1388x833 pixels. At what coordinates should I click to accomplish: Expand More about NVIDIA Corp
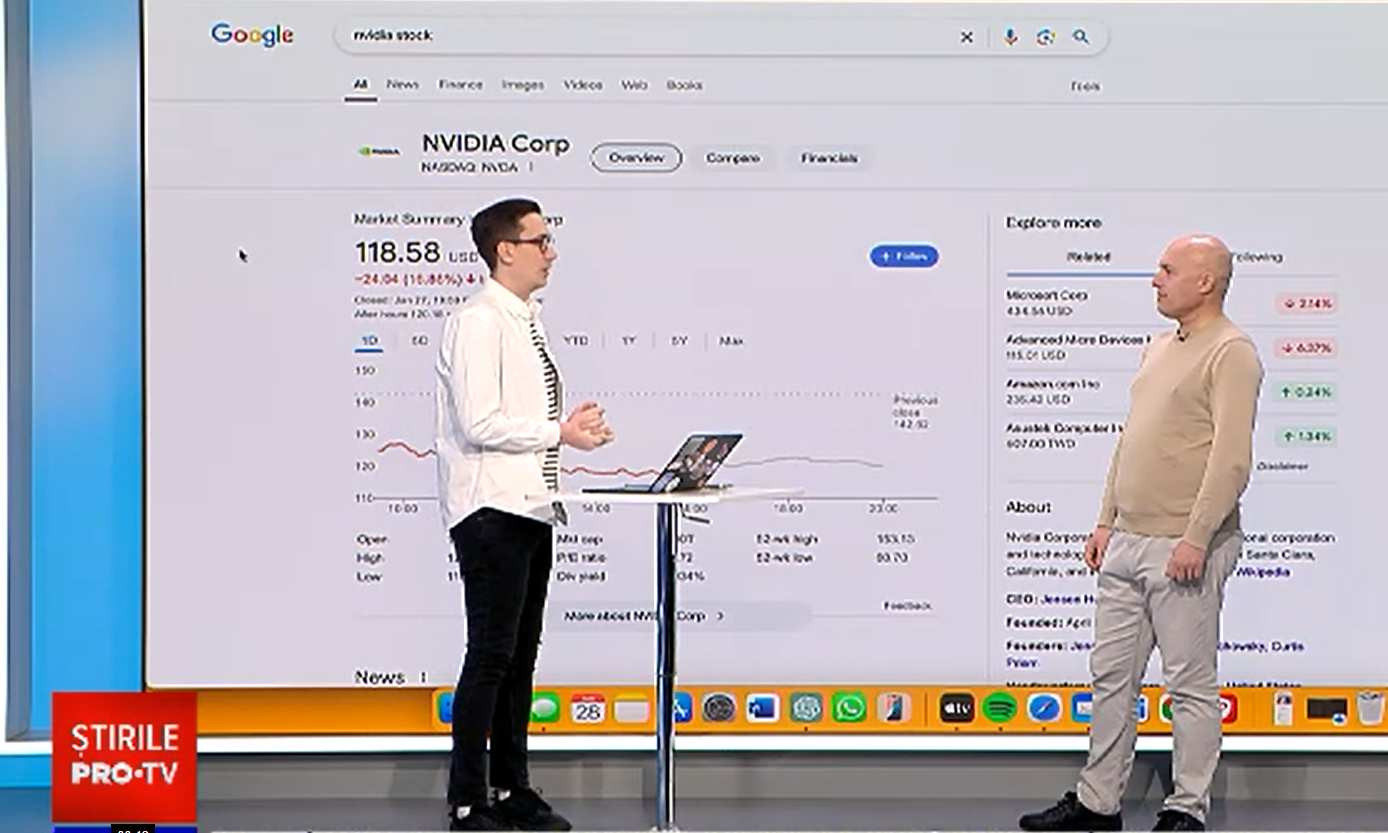tap(644, 616)
